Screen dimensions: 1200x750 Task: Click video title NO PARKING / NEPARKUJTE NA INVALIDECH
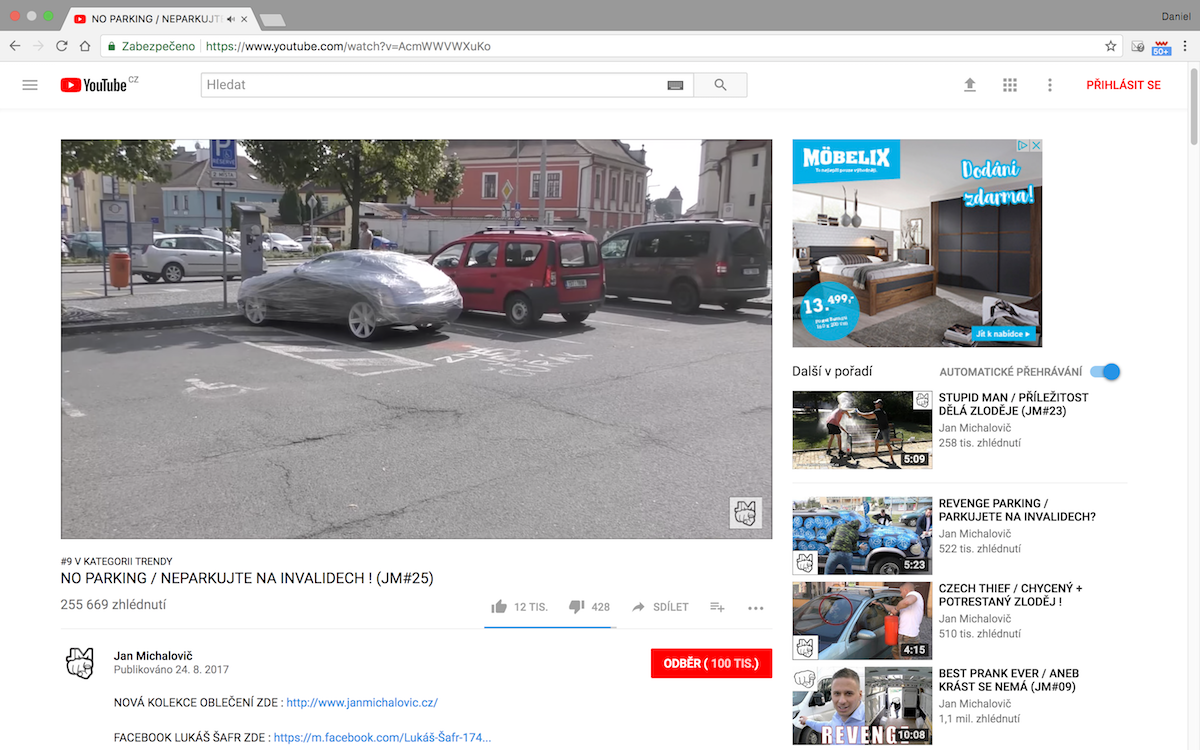tap(247, 578)
